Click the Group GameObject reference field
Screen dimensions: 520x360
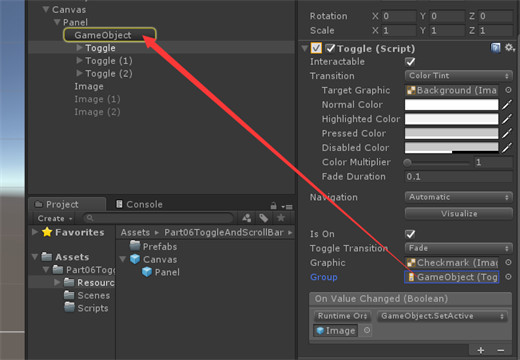coord(452,277)
